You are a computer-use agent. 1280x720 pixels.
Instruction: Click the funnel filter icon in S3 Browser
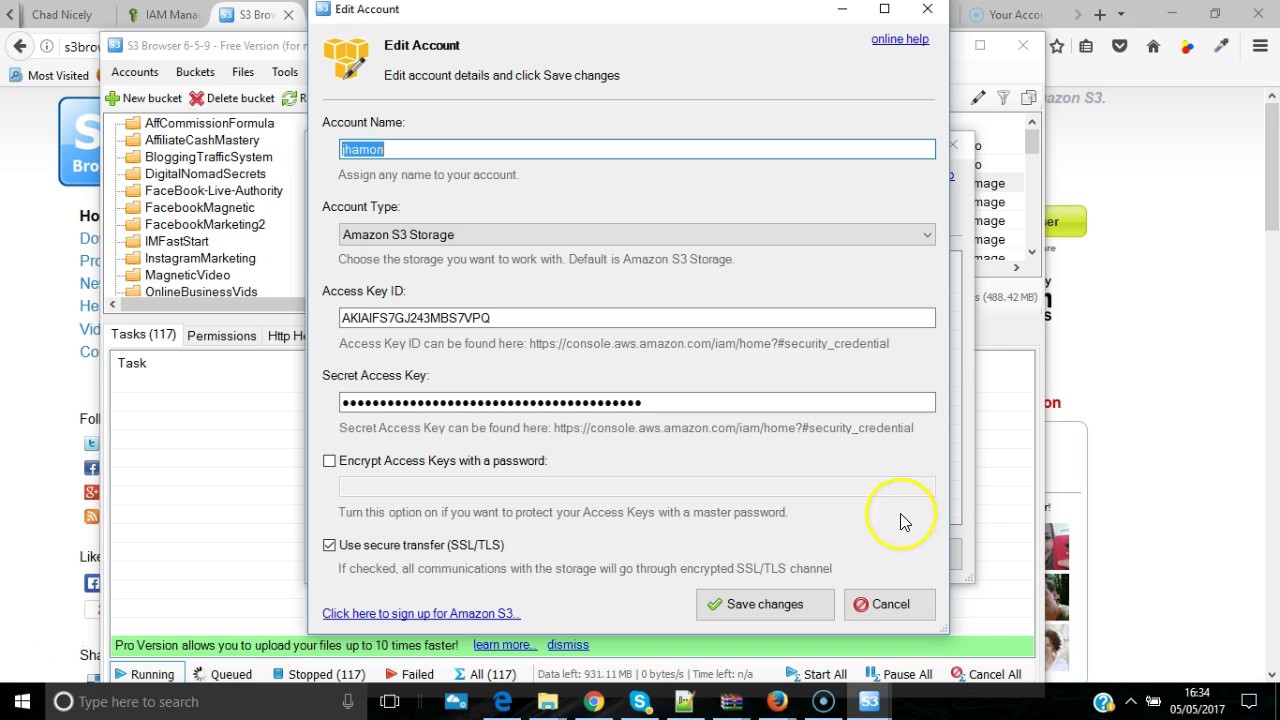point(1003,98)
